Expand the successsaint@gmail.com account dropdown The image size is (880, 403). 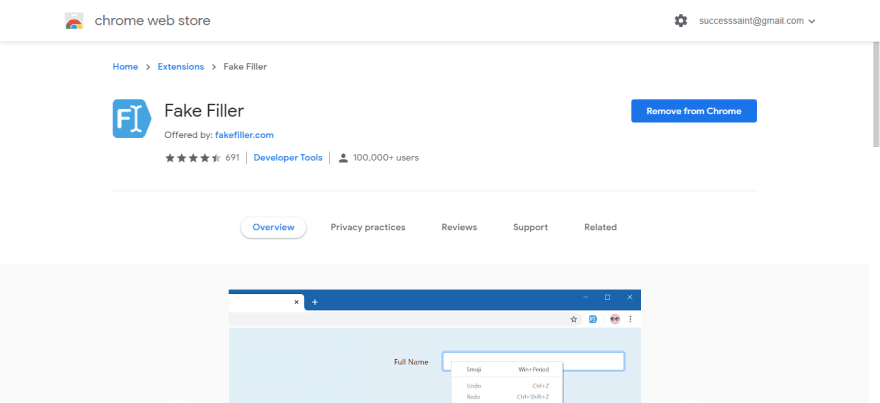coord(757,21)
